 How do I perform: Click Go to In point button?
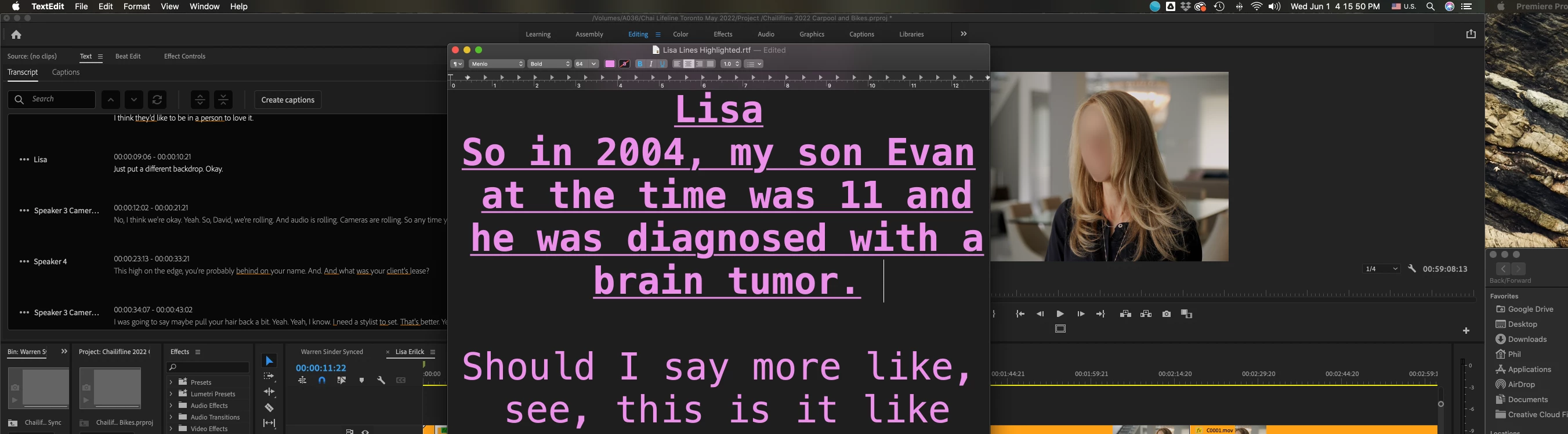tap(1020, 314)
